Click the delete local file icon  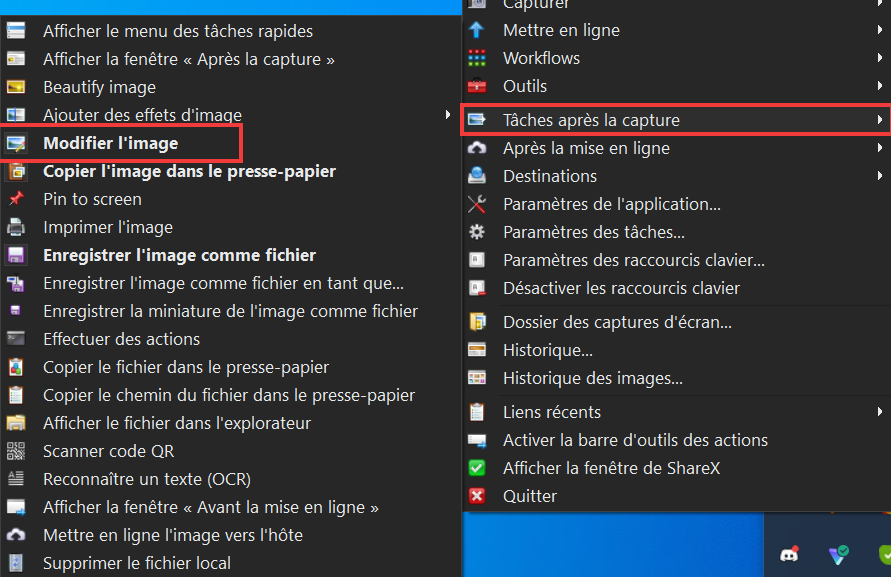pos(16,563)
